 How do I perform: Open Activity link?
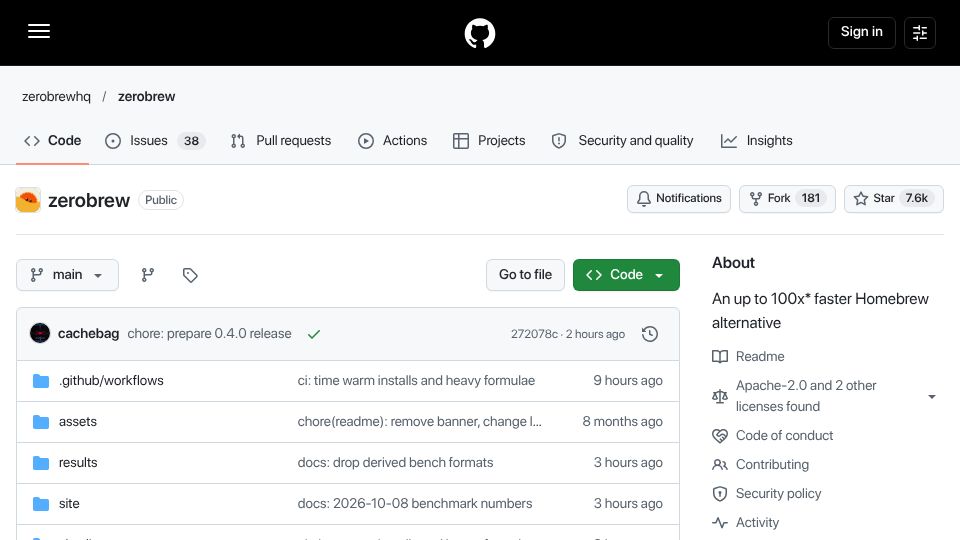[x=757, y=523]
